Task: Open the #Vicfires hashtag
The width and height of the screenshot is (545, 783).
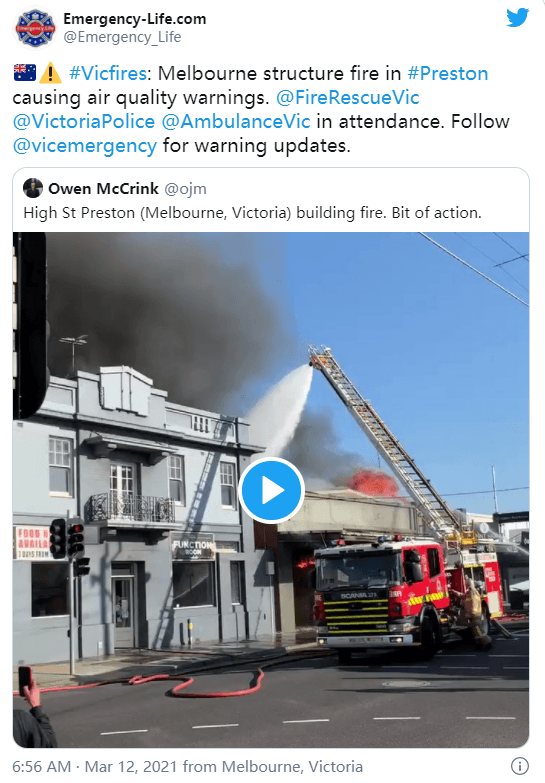Action: pyautogui.click(x=108, y=73)
